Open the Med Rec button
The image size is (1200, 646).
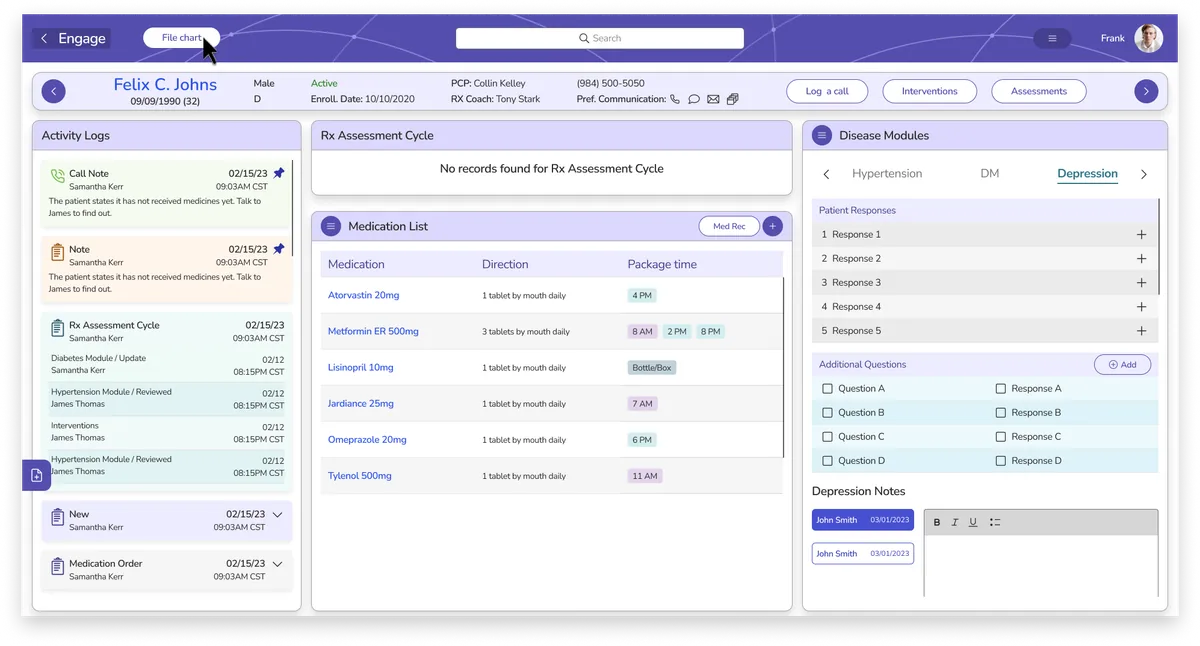[729, 226]
